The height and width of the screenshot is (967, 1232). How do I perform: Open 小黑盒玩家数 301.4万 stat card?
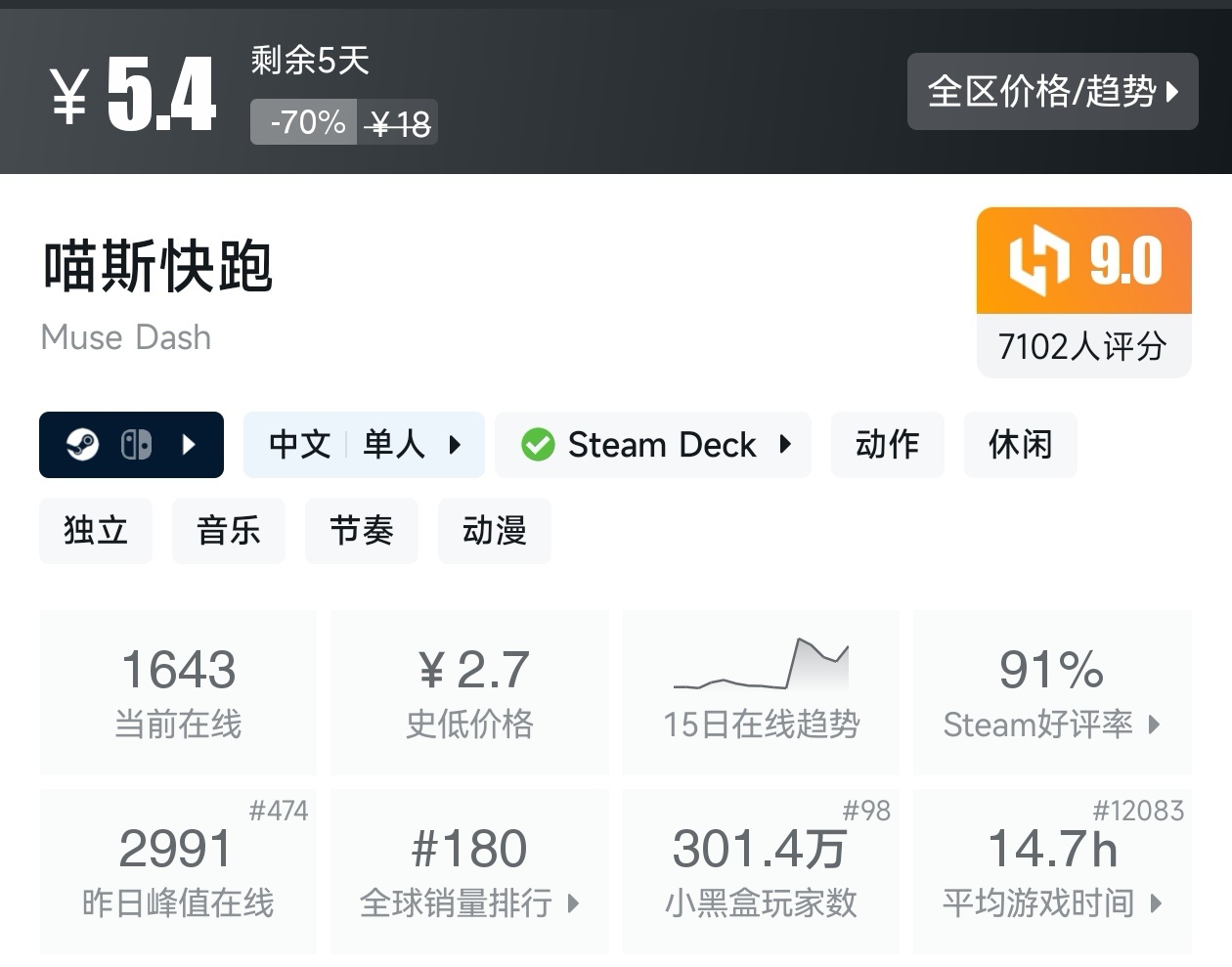761,871
